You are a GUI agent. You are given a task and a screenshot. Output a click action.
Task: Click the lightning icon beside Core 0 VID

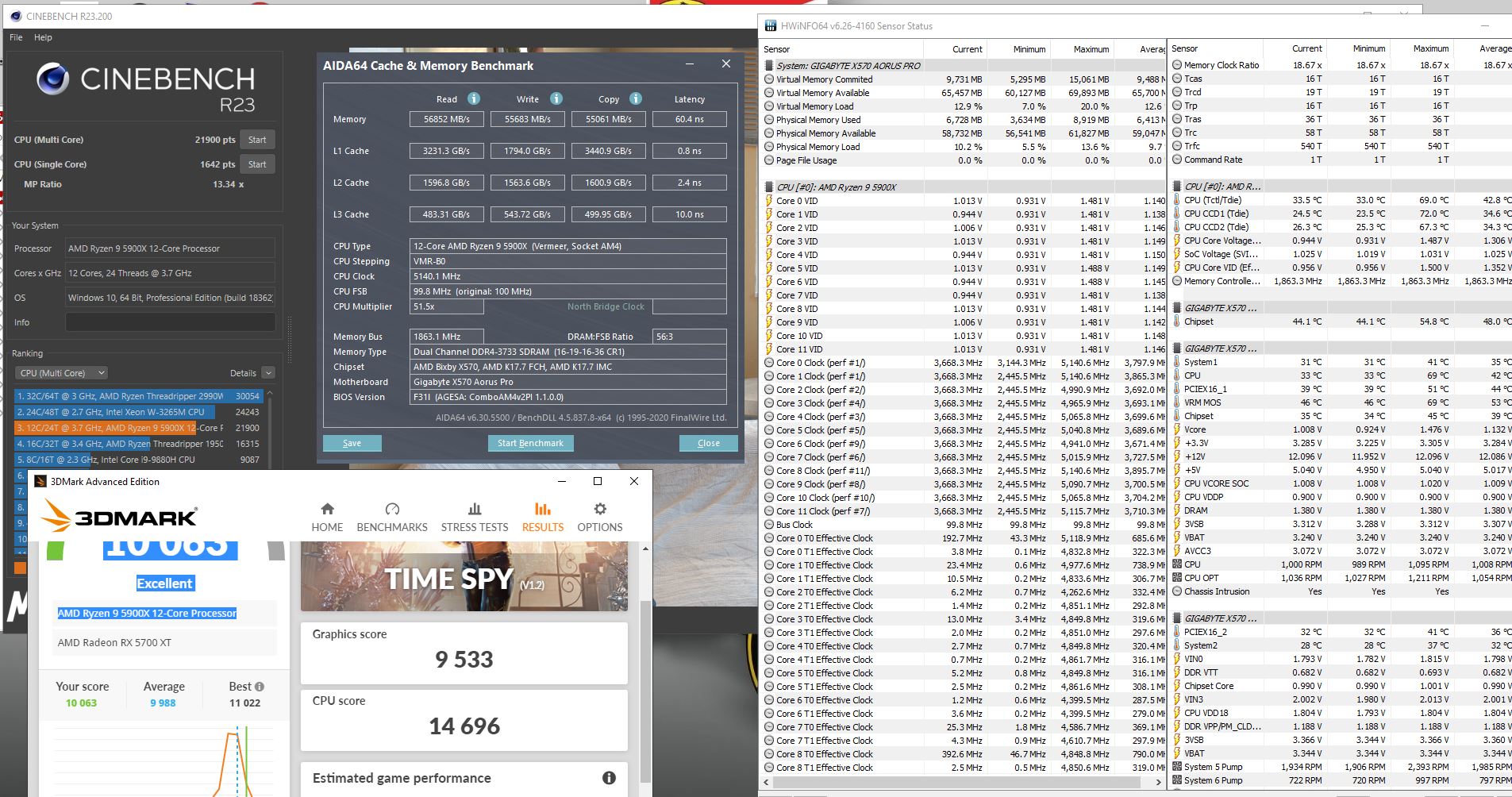point(769,201)
